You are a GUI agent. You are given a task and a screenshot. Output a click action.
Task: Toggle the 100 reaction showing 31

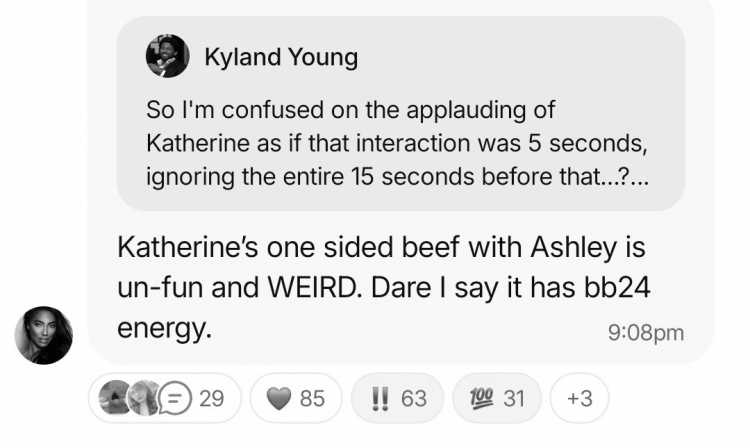tap(497, 398)
